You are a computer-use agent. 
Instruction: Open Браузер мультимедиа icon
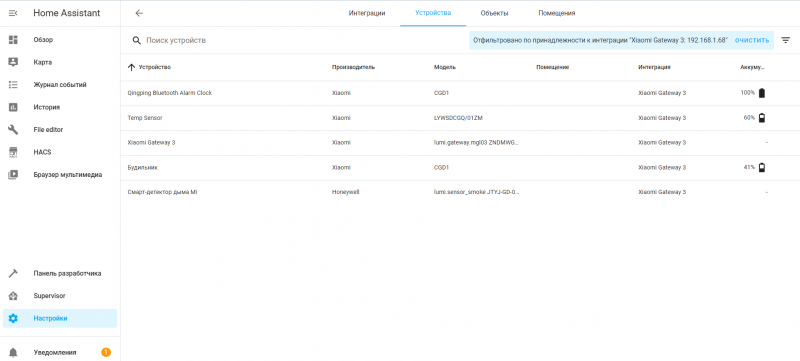(13, 174)
